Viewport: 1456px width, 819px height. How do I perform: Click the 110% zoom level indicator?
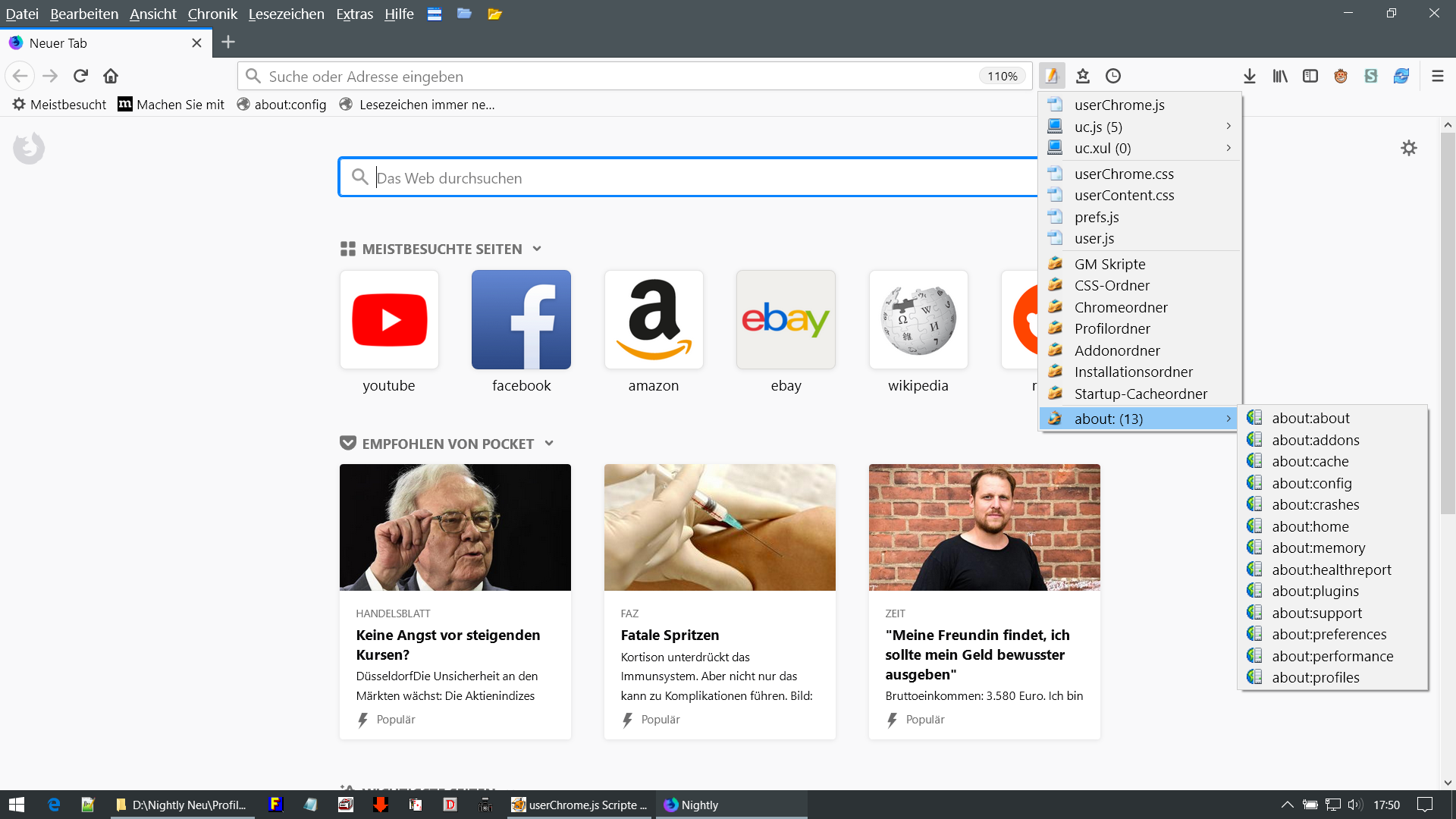coord(1002,76)
